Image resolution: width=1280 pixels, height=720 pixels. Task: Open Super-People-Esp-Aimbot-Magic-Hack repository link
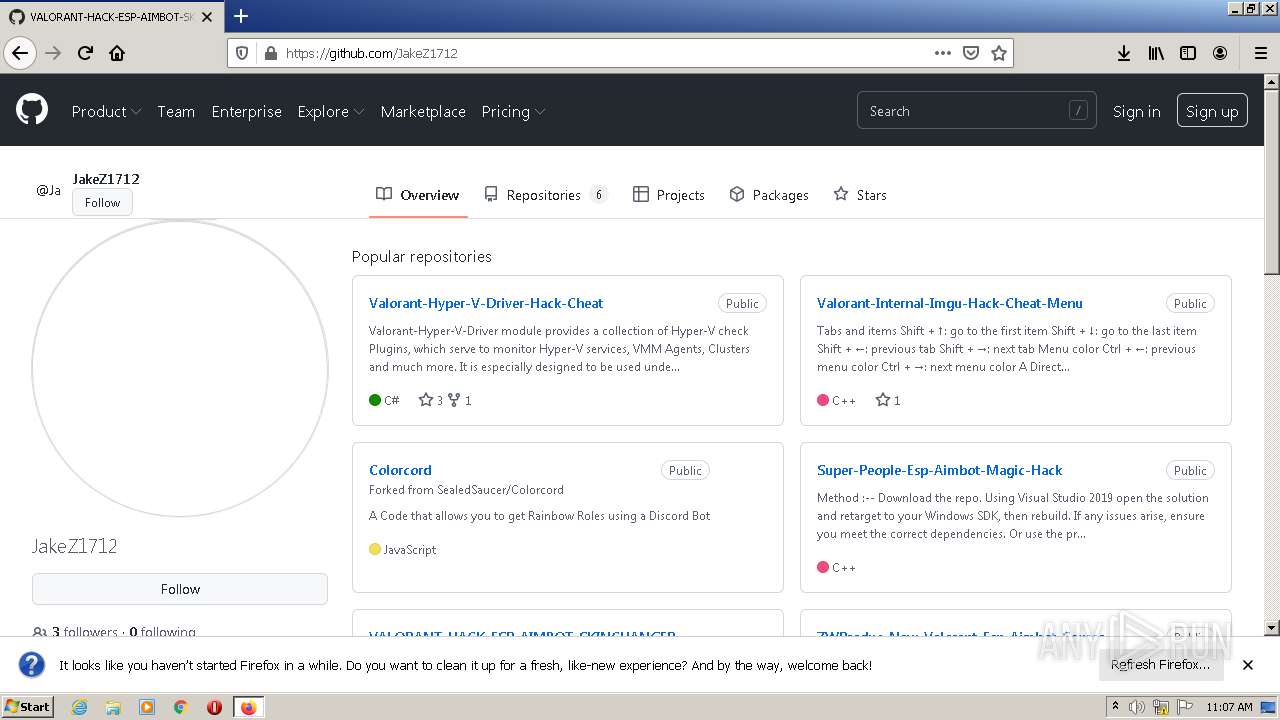tap(940, 470)
